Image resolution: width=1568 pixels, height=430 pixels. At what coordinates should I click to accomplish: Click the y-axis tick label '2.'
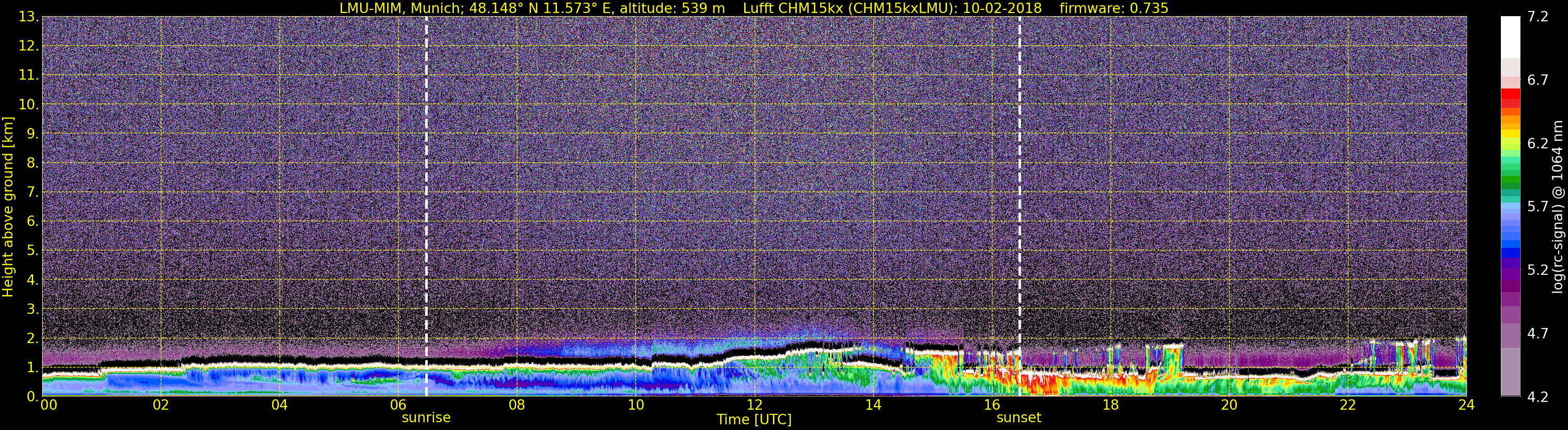32,338
